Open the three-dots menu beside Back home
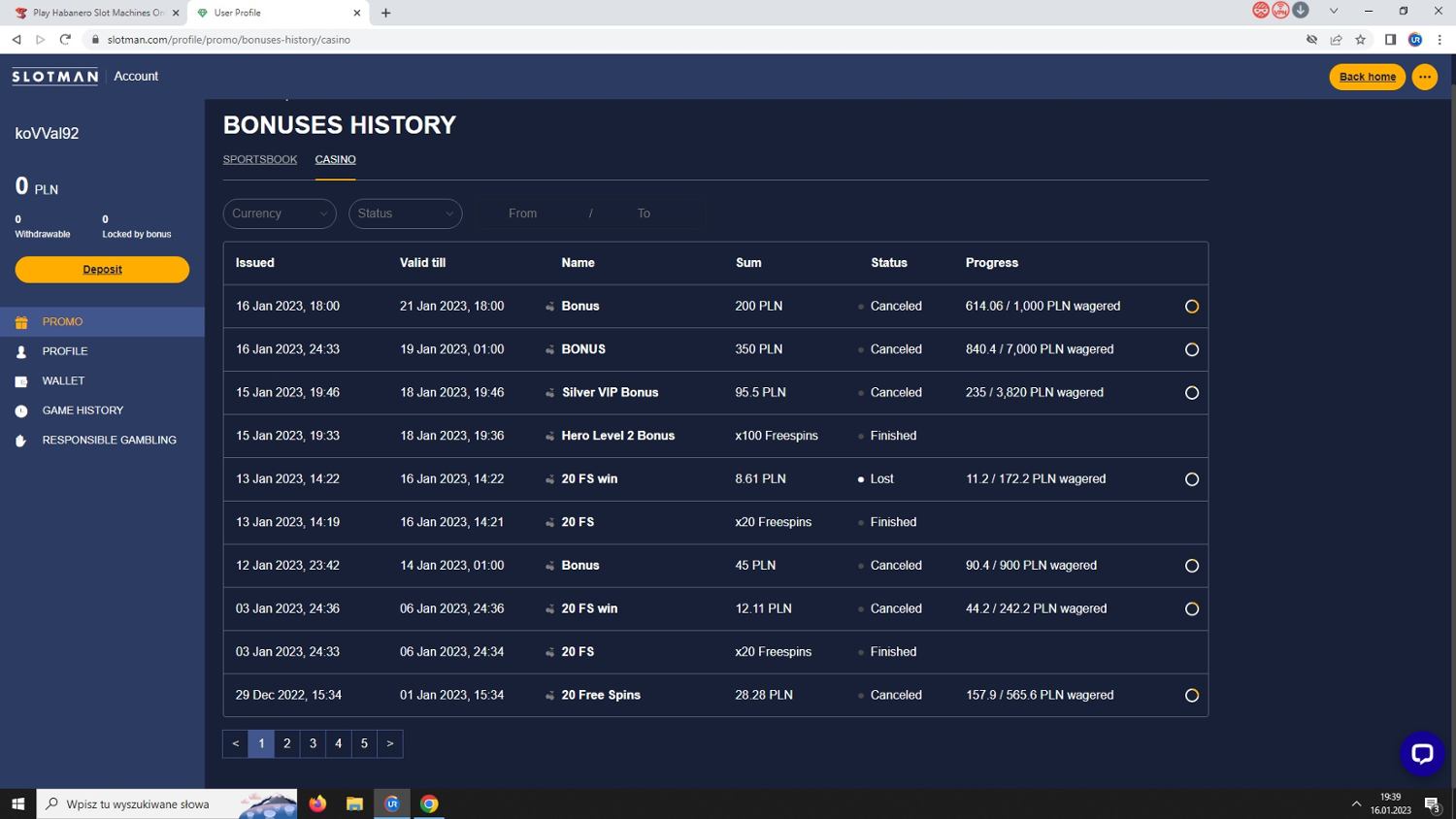Screen dimensions: 1456x819 point(1424,77)
